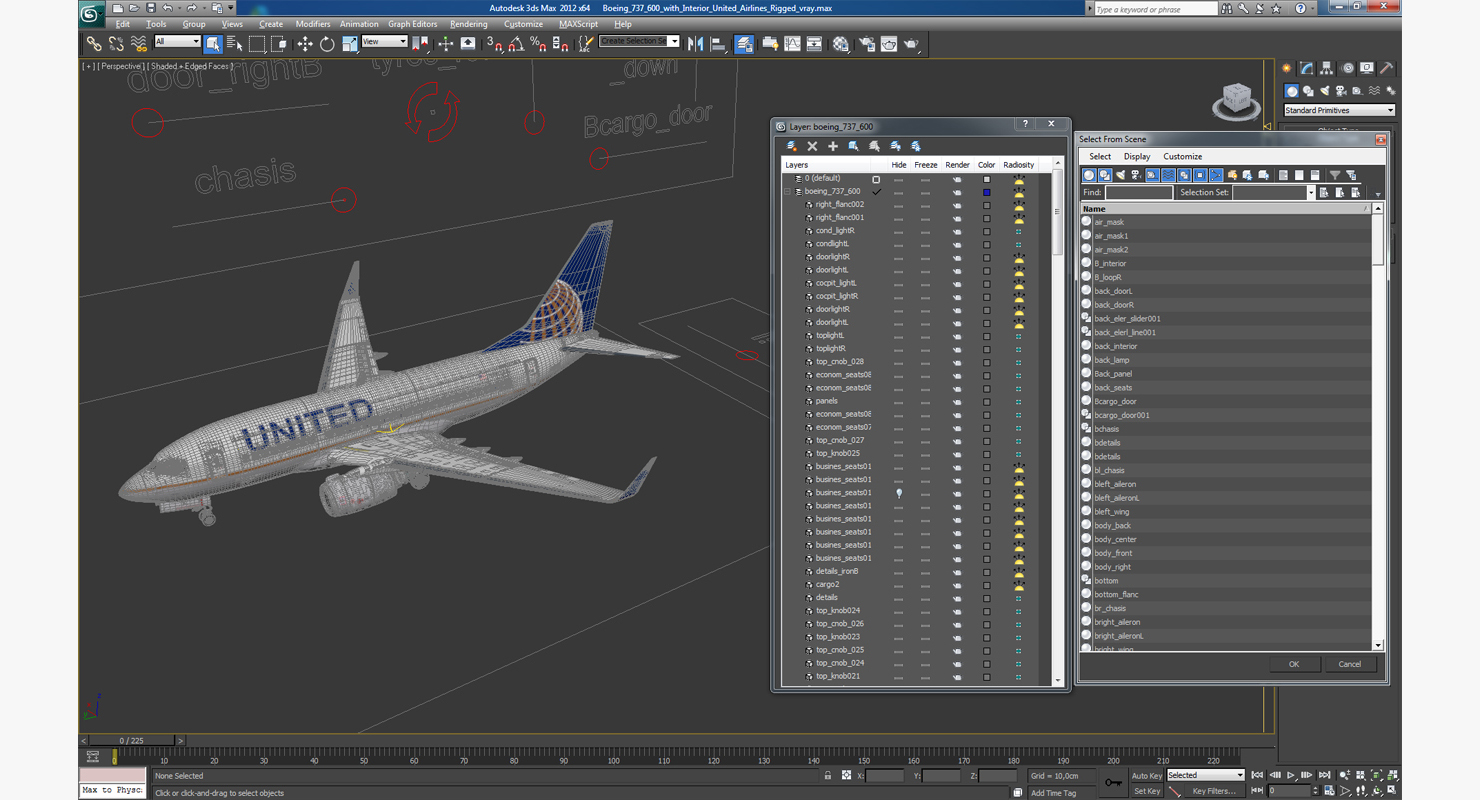
Task: Choose the Select and Scale tool
Action: point(349,44)
